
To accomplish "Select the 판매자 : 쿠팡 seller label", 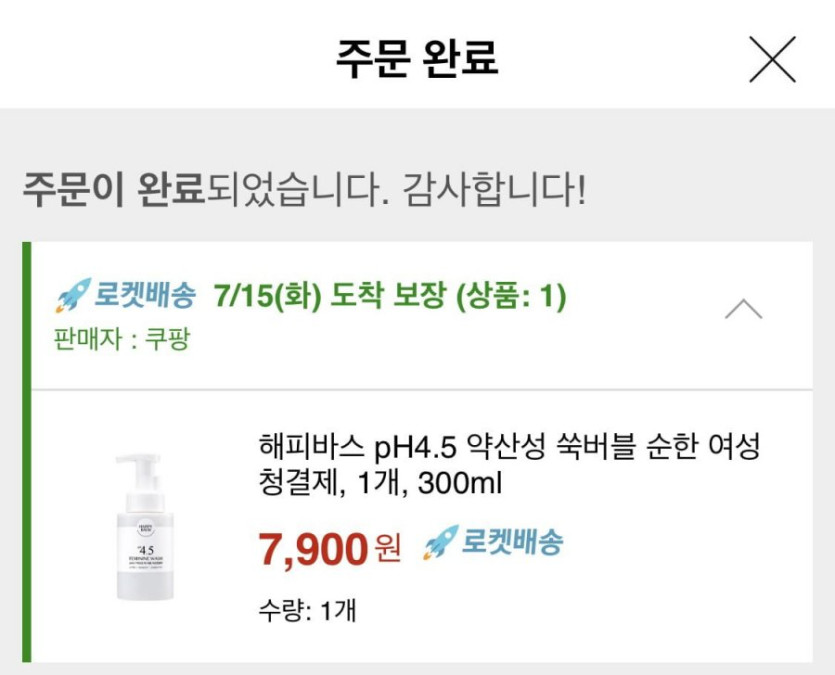I will (x=121, y=339).
